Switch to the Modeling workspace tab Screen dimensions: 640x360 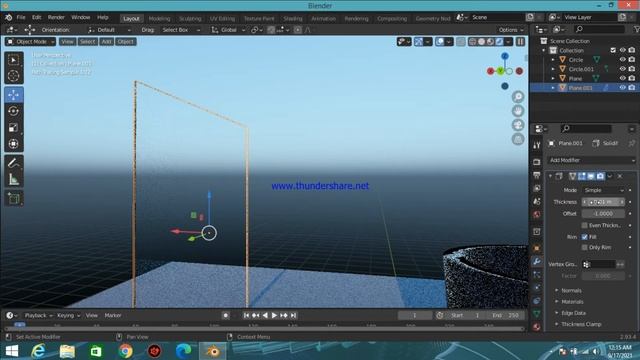tap(159, 18)
